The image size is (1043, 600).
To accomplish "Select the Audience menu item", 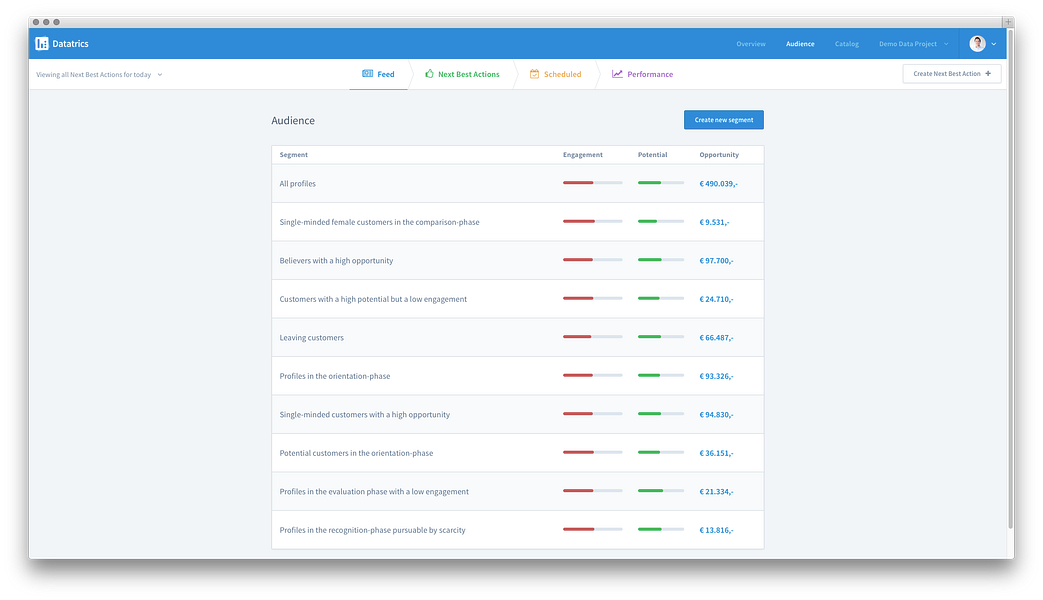I will 800,44.
